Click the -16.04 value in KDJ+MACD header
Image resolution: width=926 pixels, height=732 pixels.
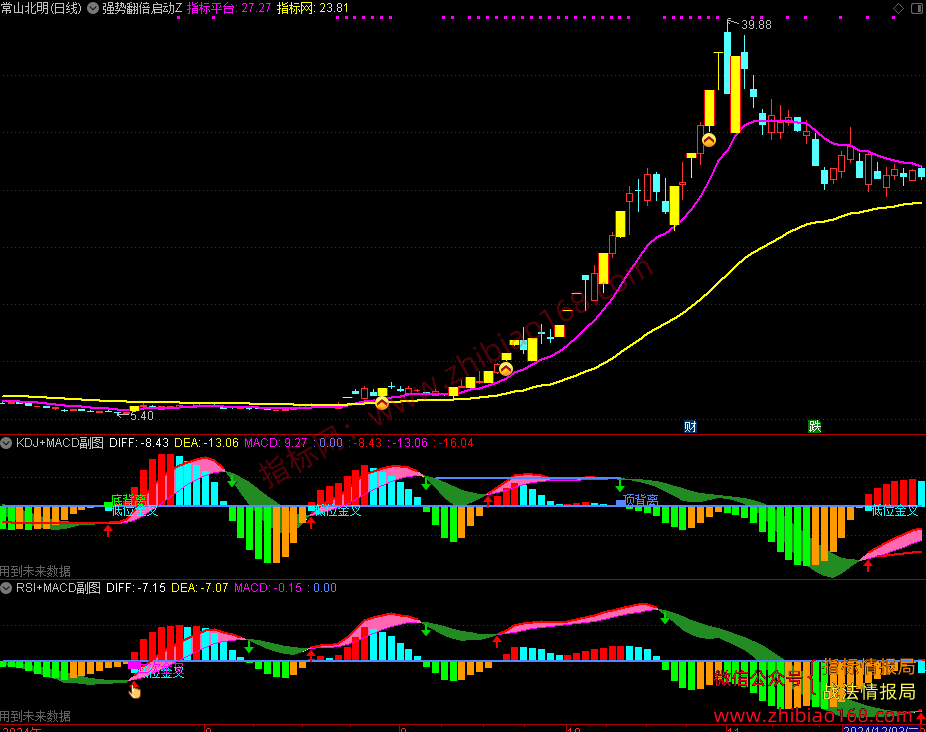[x=457, y=443]
